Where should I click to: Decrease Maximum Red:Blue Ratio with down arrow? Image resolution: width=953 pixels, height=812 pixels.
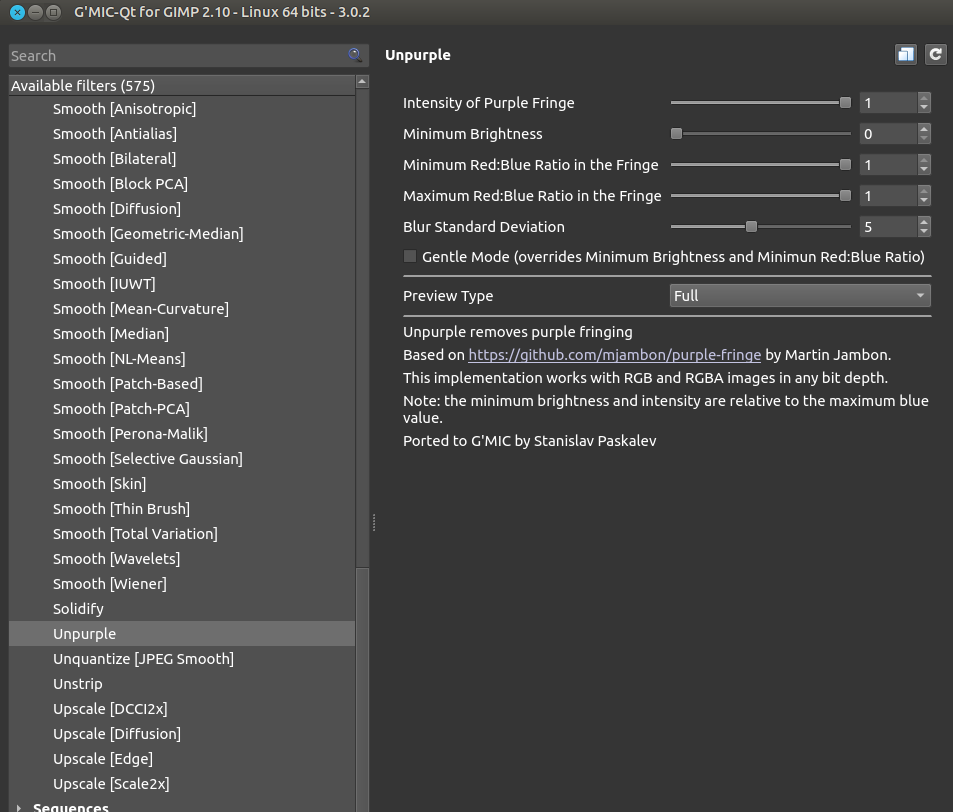924,201
